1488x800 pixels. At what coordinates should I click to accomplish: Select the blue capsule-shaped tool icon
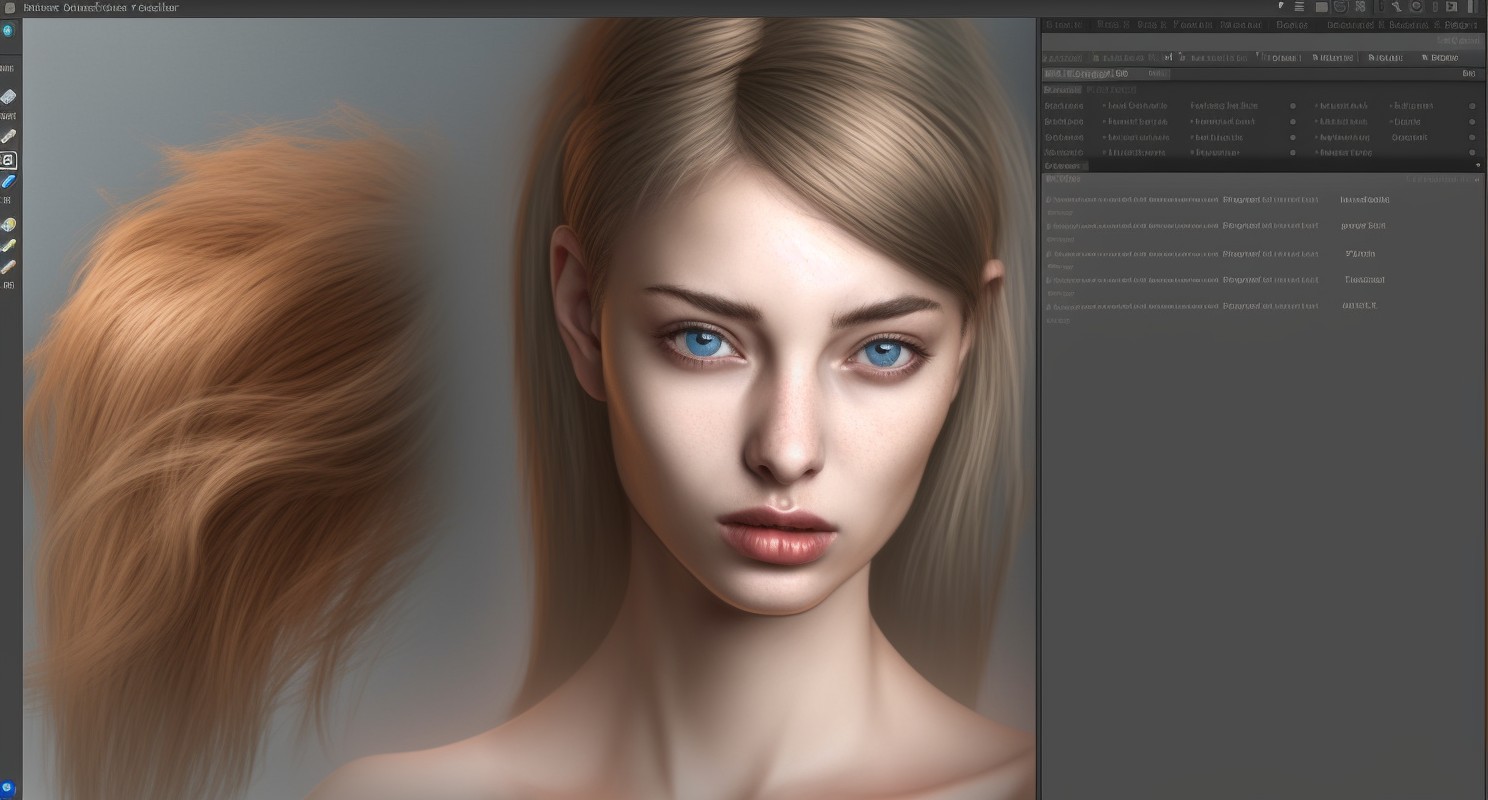[x=8, y=182]
